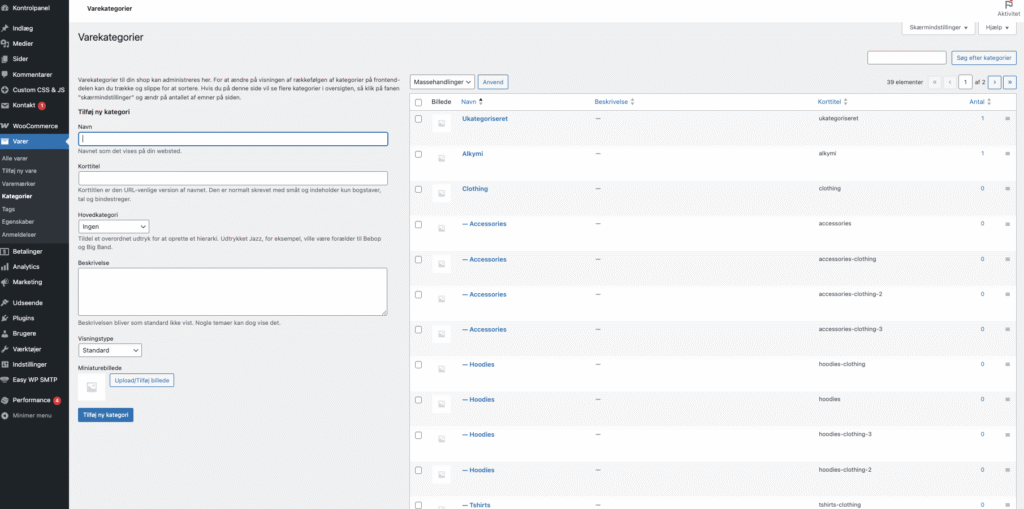Open the Massehandlinger dropdown
The image size is (1024, 509).
click(x=442, y=82)
